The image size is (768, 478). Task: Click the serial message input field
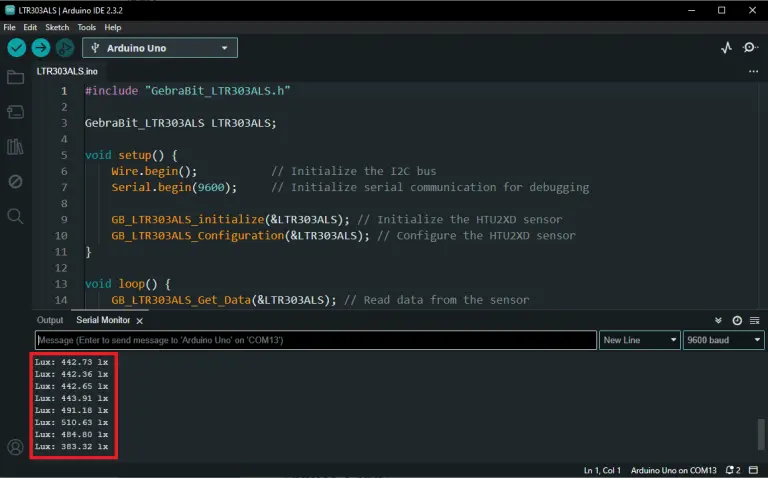coord(316,340)
